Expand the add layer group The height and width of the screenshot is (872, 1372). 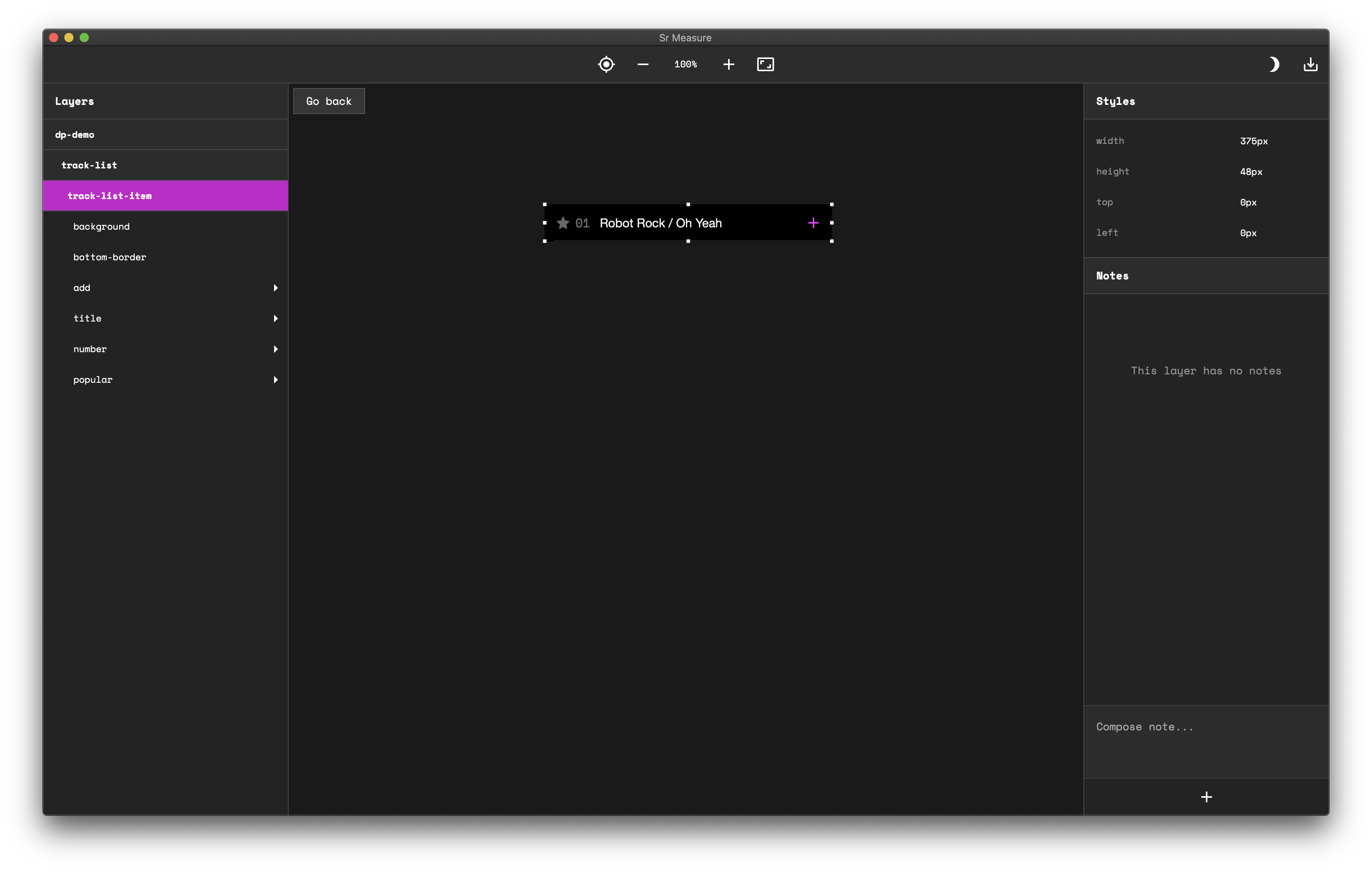[x=275, y=287]
